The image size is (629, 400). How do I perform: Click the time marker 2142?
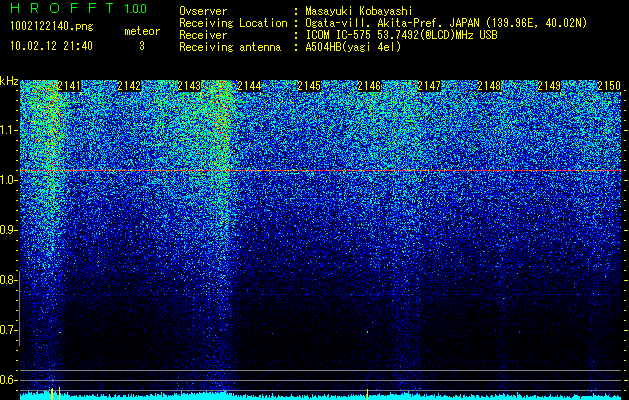[x=129, y=86]
